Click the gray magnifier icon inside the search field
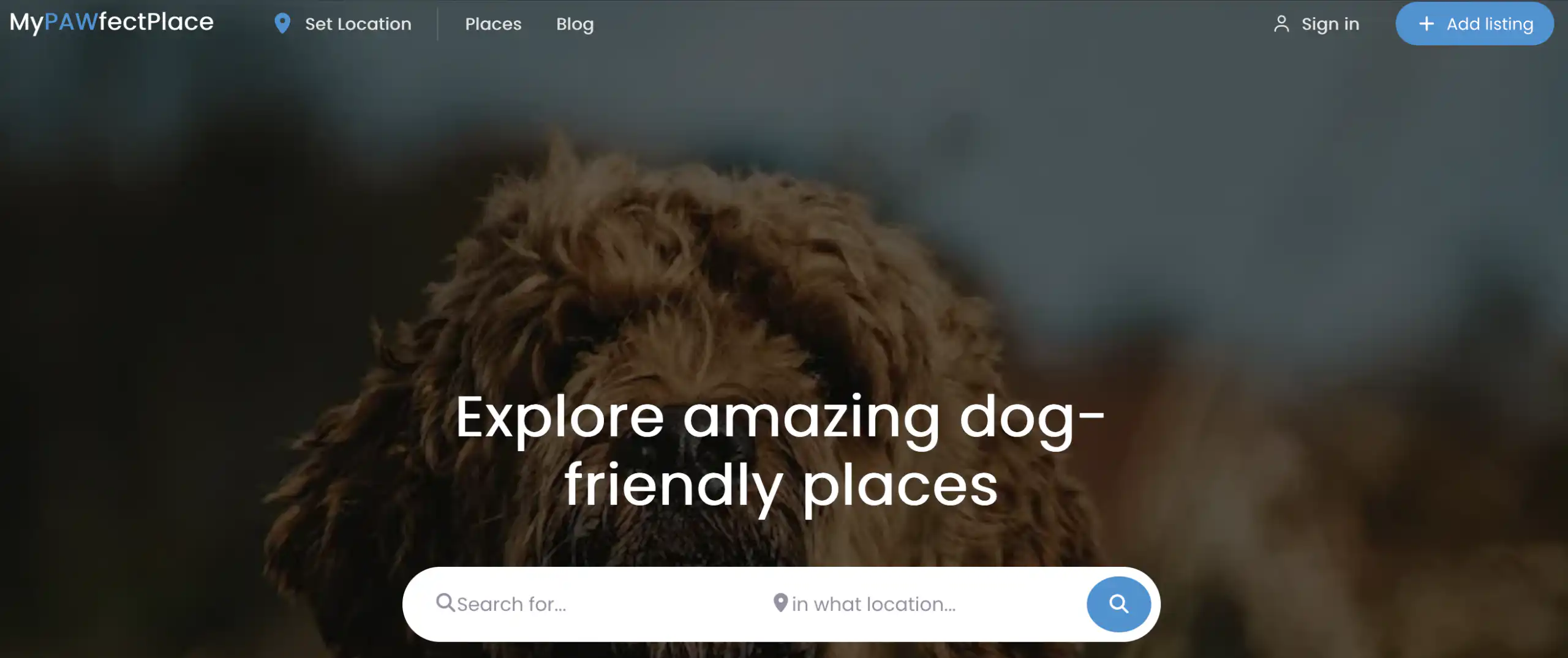This screenshot has height=658, width=1568. tap(445, 602)
